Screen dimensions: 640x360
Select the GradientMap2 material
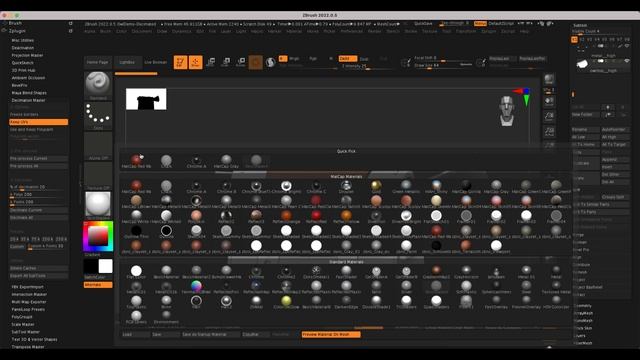[x=436, y=271]
